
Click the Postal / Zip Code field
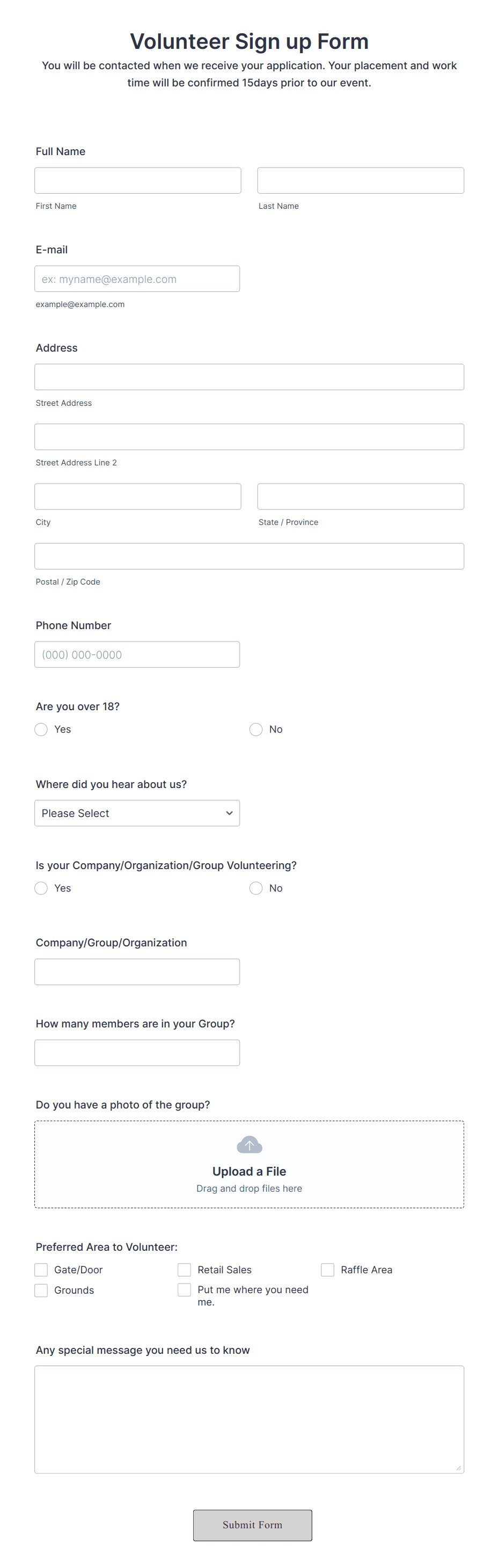pos(249,556)
